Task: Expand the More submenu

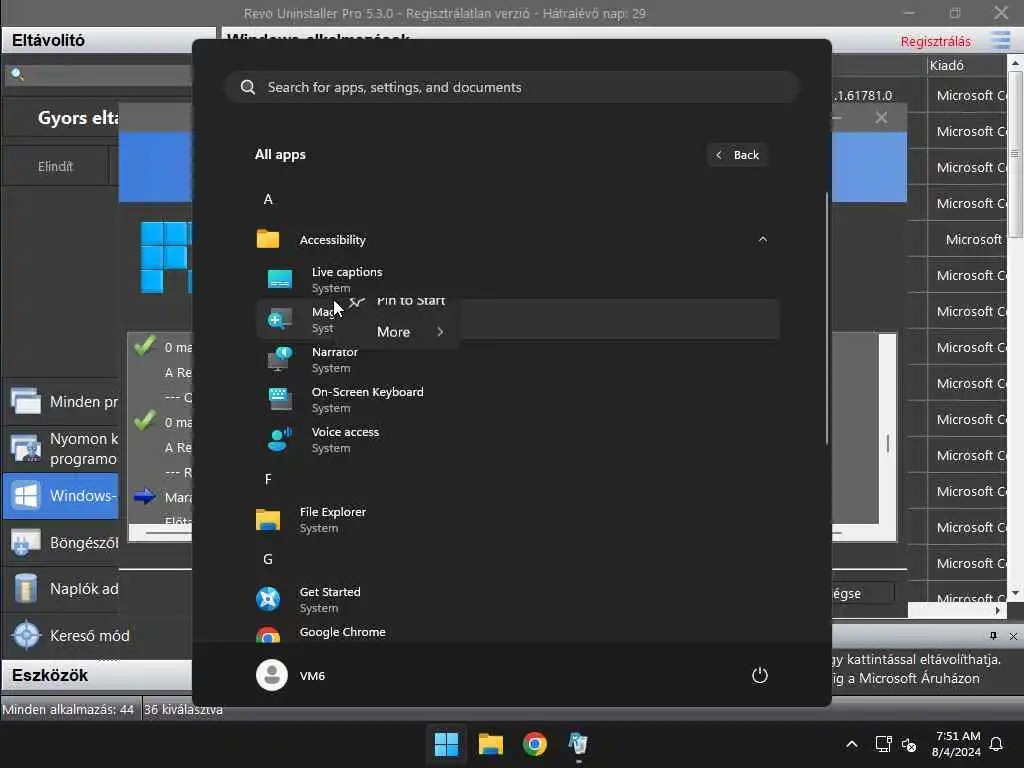Action: pos(409,332)
